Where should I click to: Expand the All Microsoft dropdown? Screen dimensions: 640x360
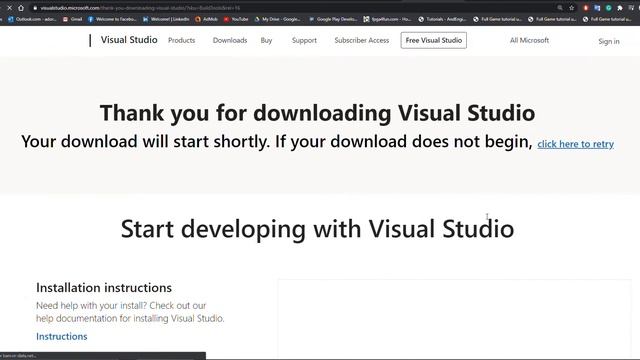pos(529,40)
